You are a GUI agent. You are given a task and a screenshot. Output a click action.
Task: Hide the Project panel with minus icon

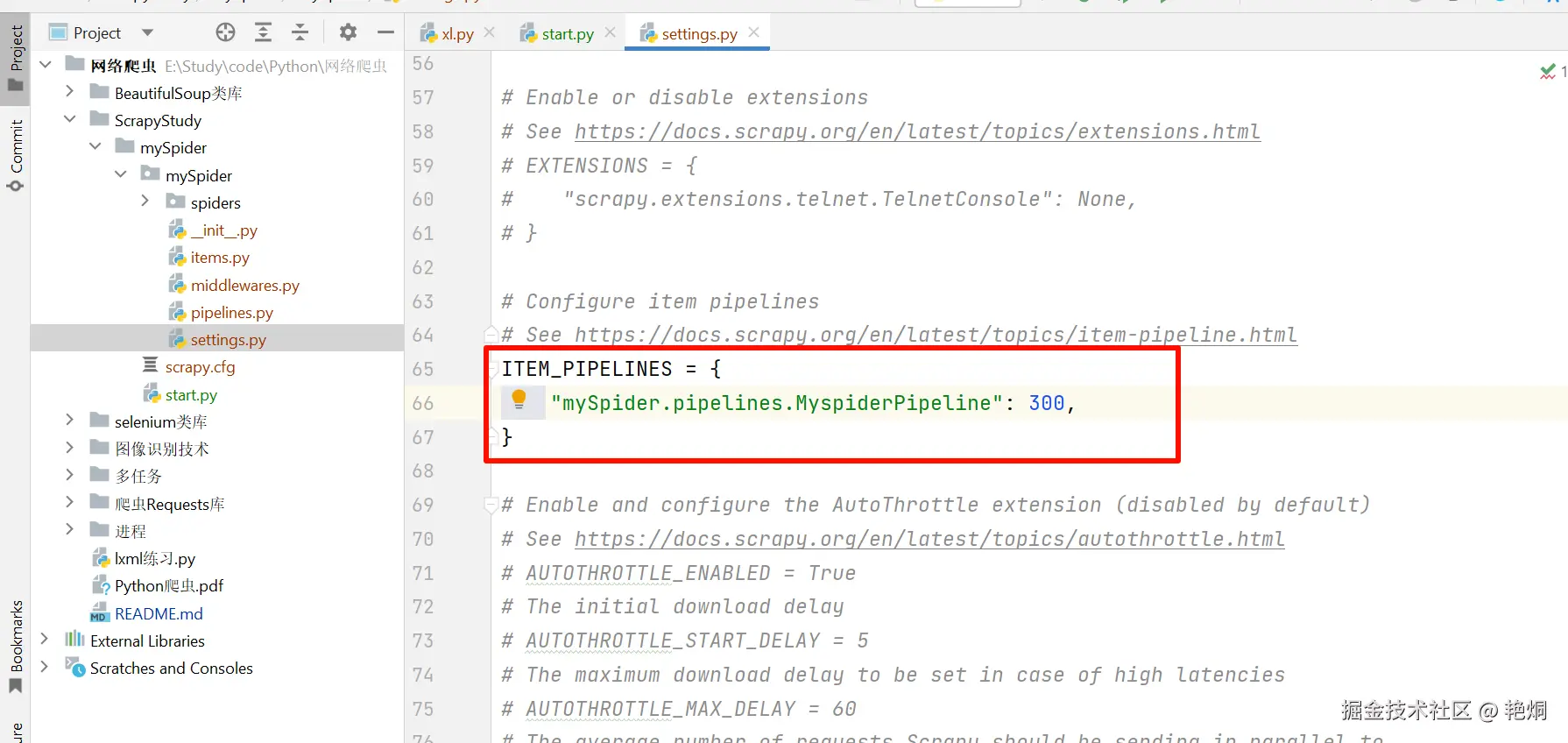385,32
